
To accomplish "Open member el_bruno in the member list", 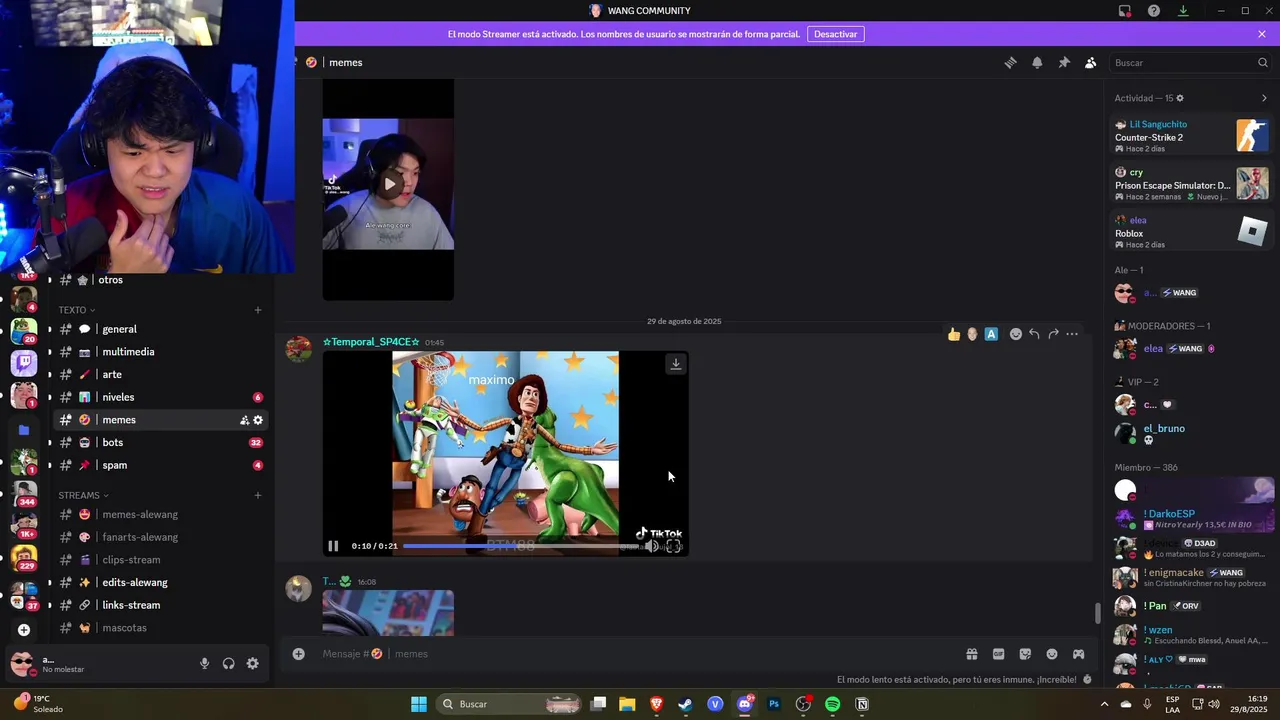I will click(1191, 433).
